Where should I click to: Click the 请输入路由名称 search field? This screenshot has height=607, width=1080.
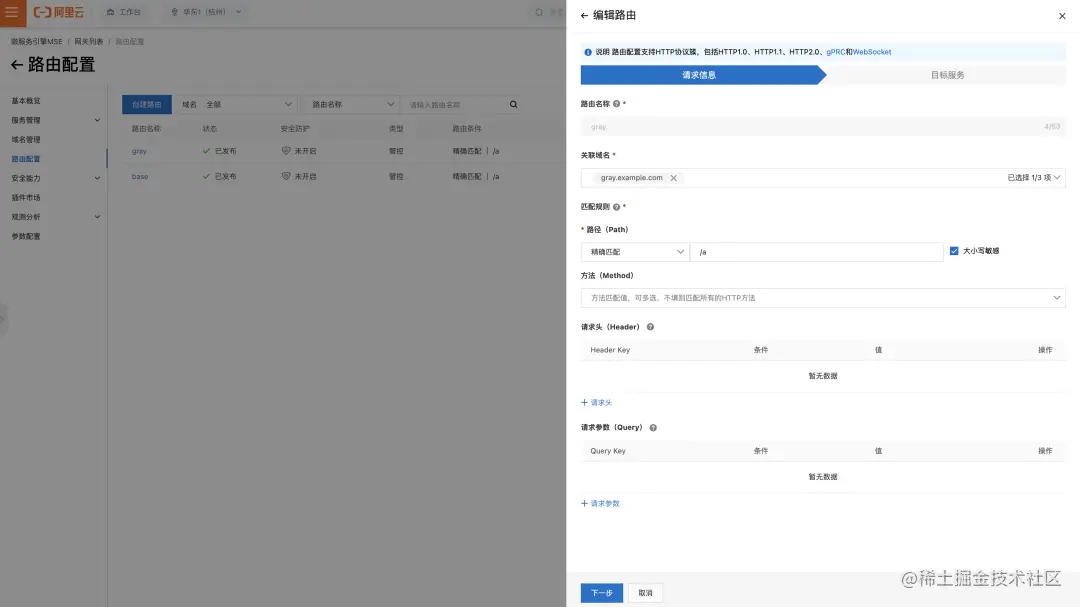[x=455, y=105]
